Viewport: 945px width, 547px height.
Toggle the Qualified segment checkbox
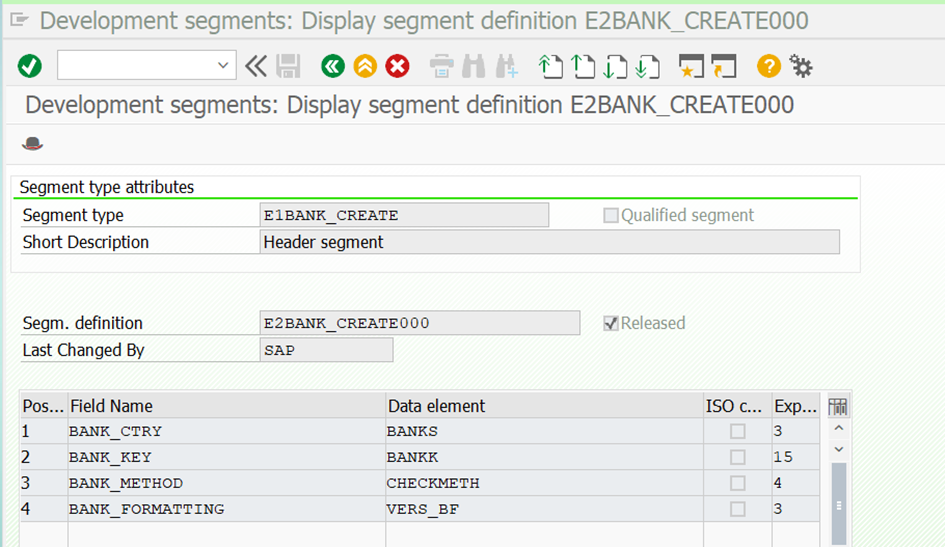tap(611, 215)
